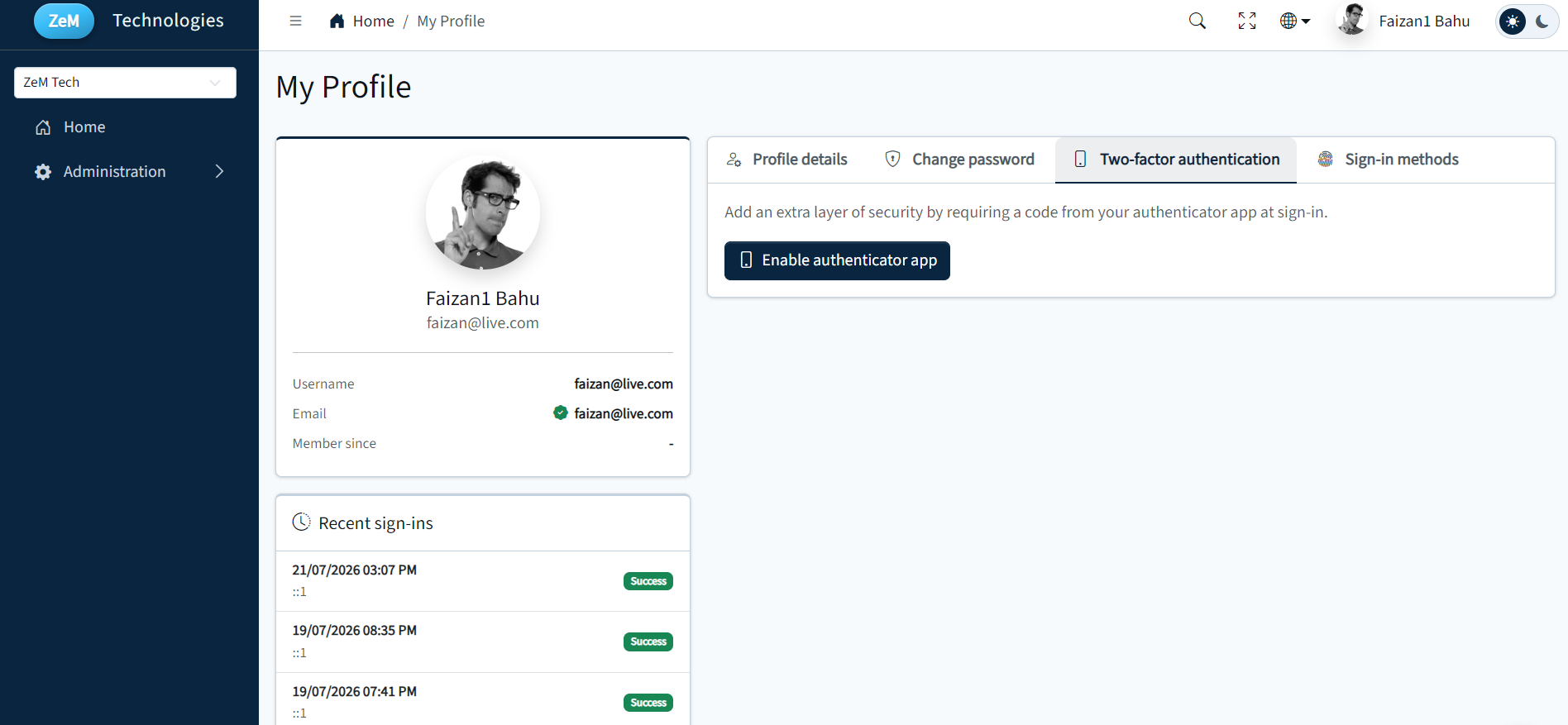Click the Member since label
The width and height of the screenshot is (1568, 725).
[334, 444]
